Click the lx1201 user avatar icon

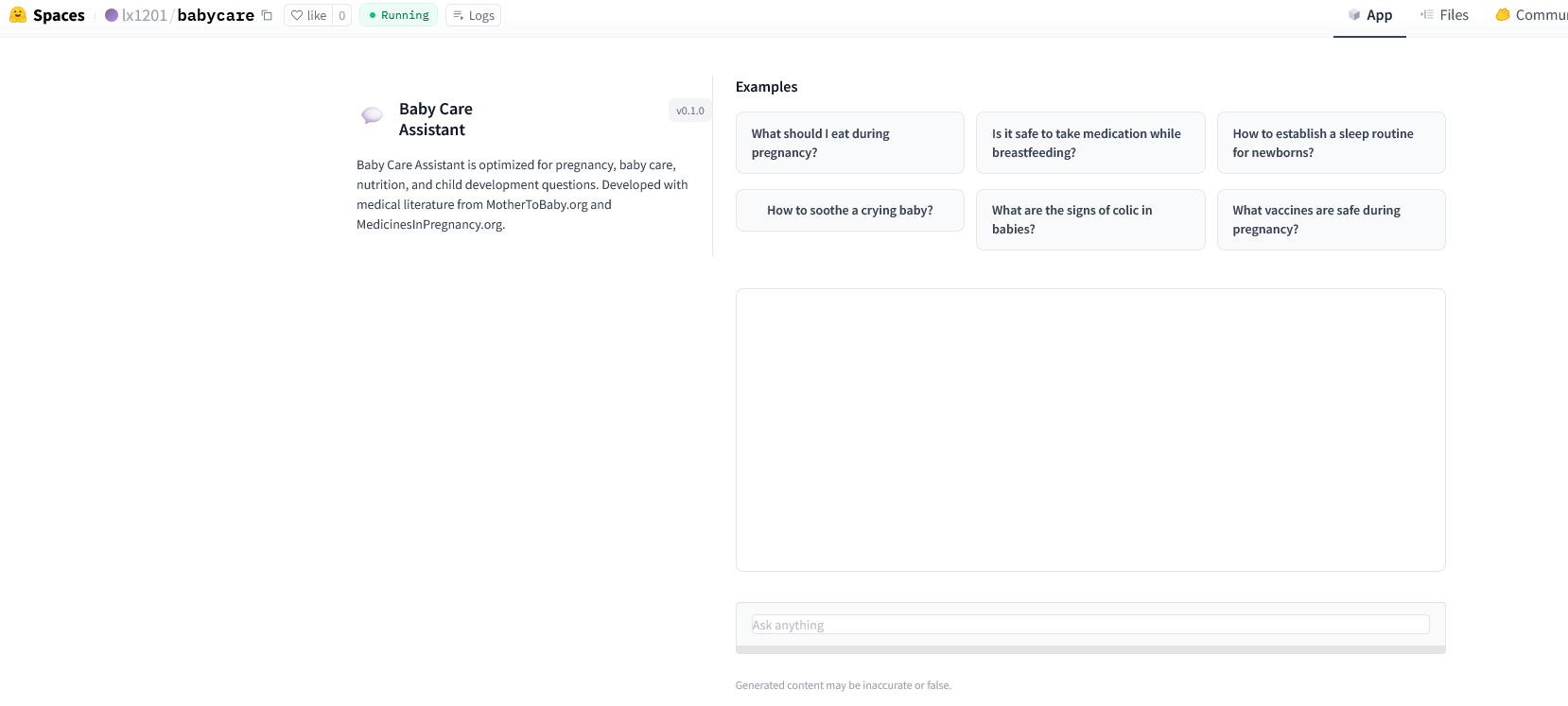pos(112,15)
